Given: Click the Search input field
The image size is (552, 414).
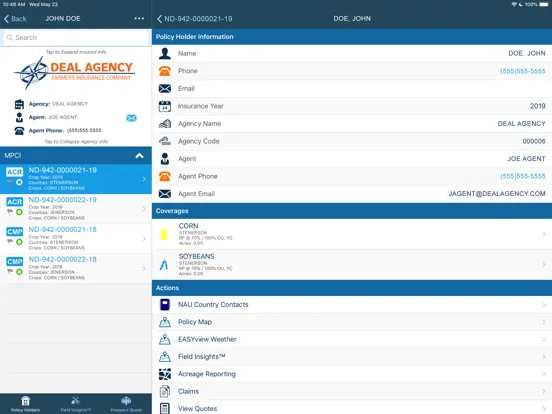Looking at the screenshot, I should [x=76, y=38].
